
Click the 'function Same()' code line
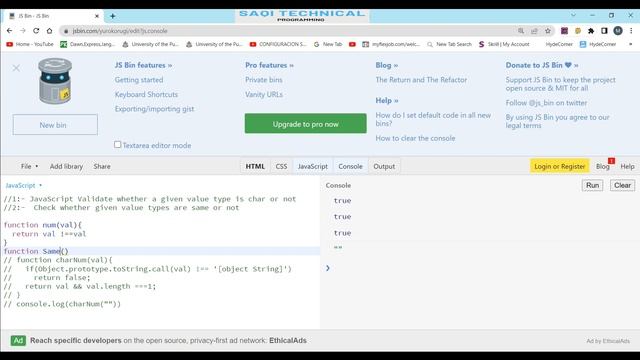pos(160,251)
